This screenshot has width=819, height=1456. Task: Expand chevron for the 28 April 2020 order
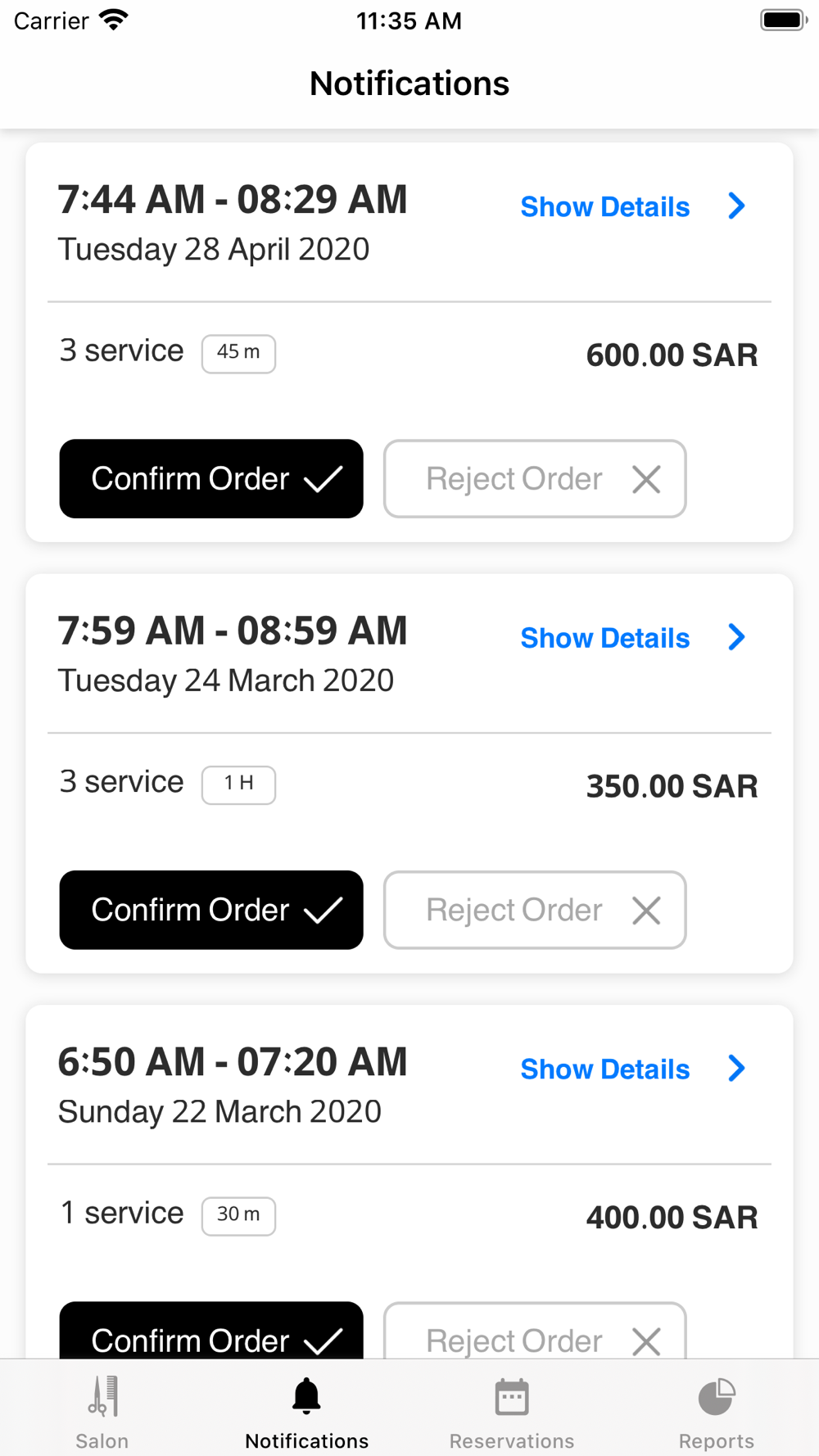[736, 206]
